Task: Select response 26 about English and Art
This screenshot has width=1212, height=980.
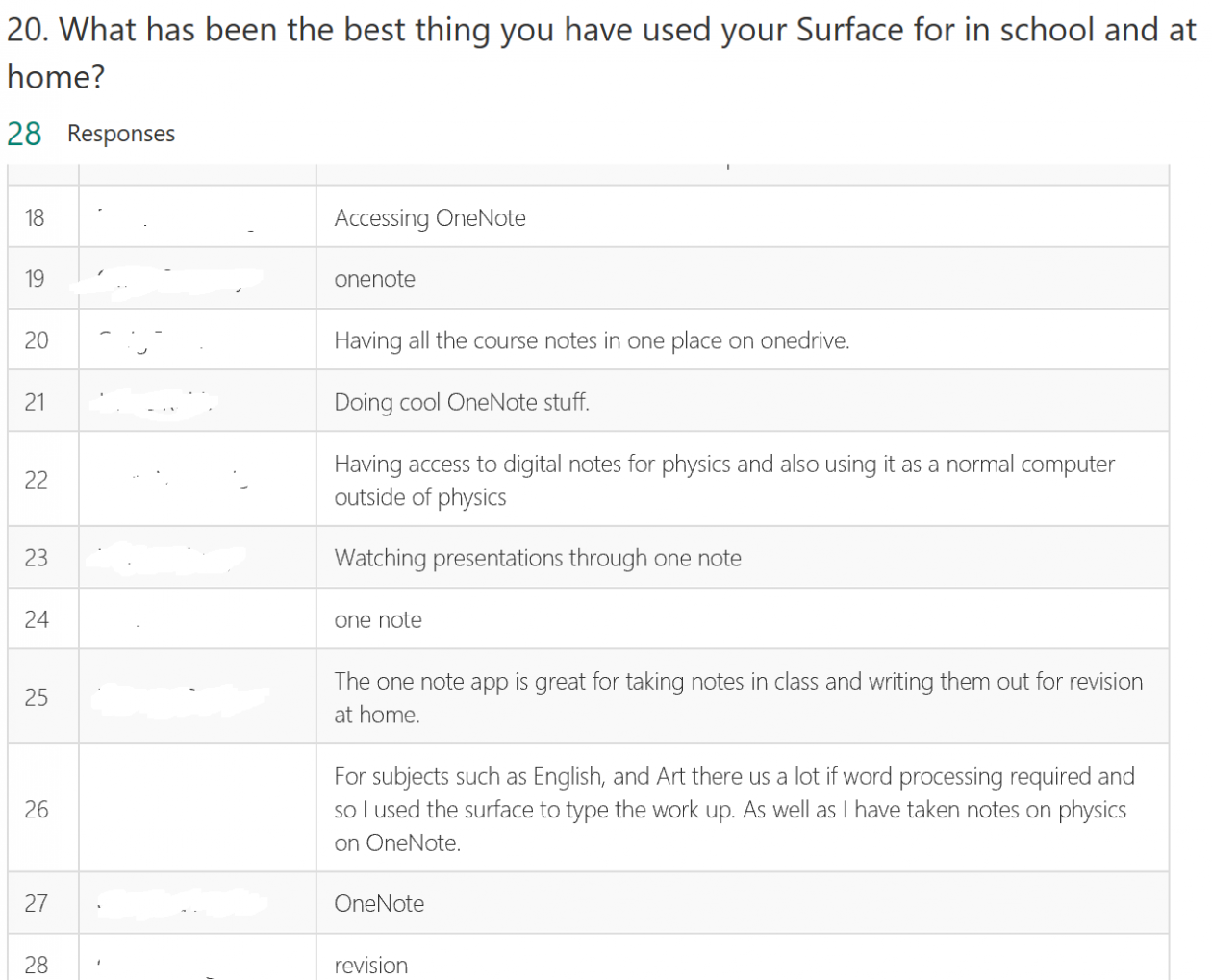Action: click(735, 809)
